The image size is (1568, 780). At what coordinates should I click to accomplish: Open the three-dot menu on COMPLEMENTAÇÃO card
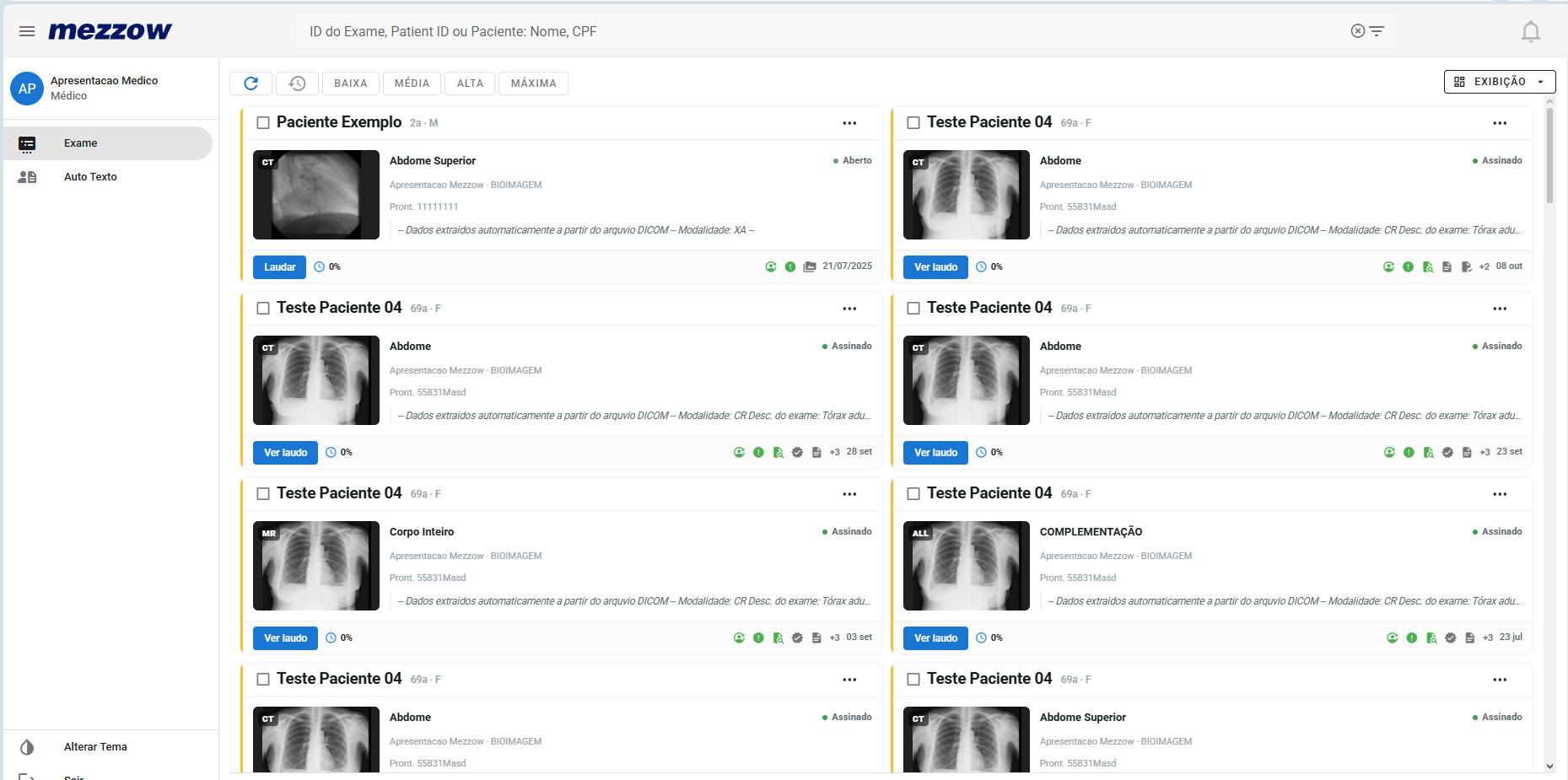(x=1500, y=494)
